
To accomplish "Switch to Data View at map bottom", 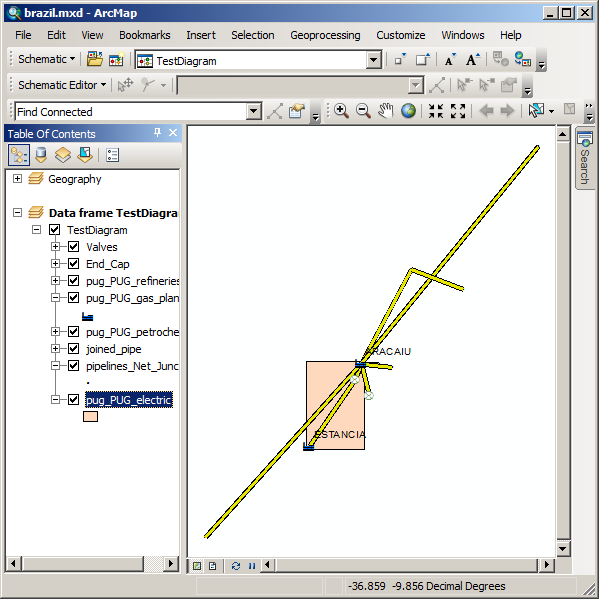I will 197,566.
